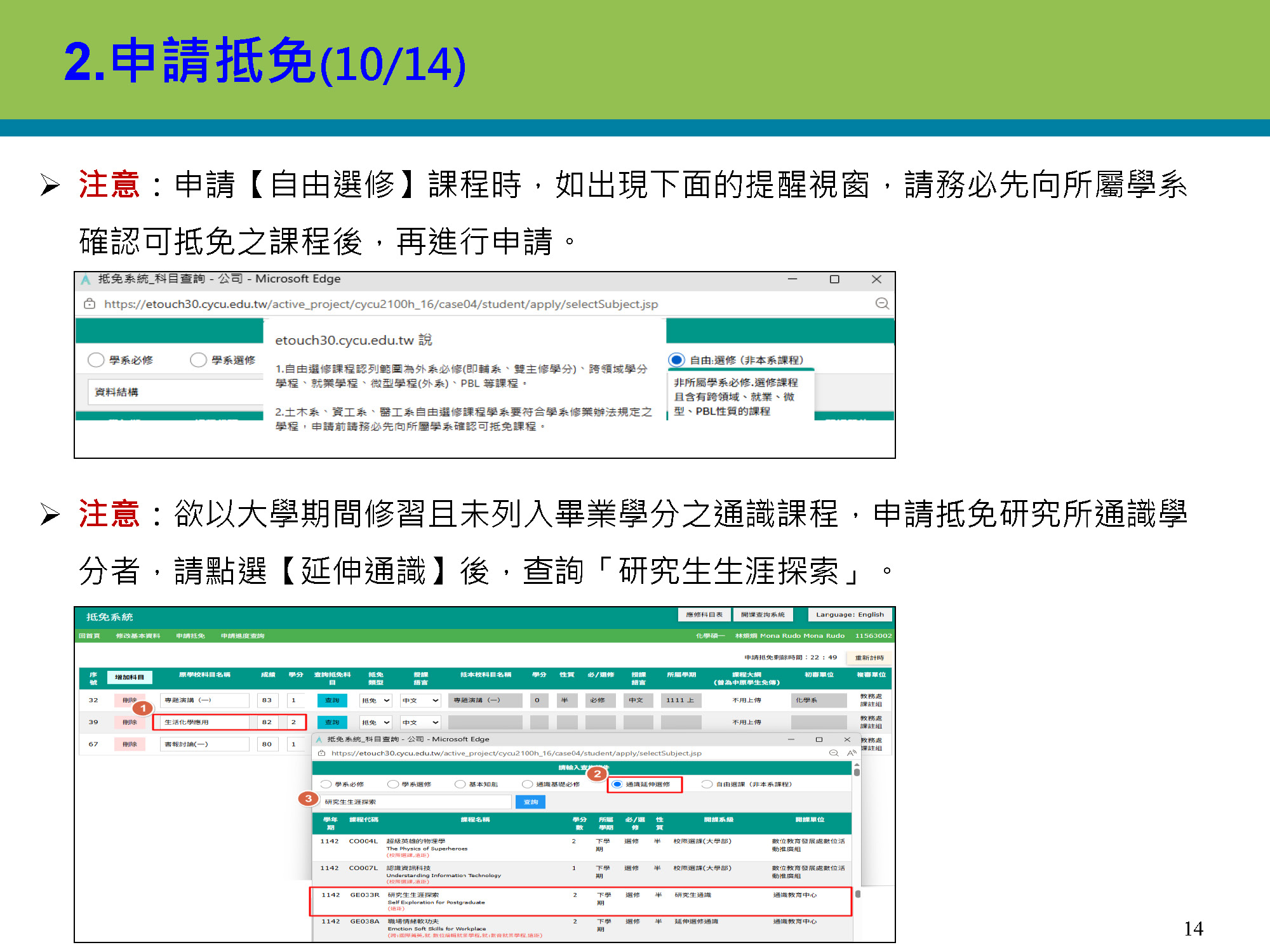Select GE033R 研究生生涯探索 course row
Viewport: 1270px width, 952px height.
coord(580,901)
